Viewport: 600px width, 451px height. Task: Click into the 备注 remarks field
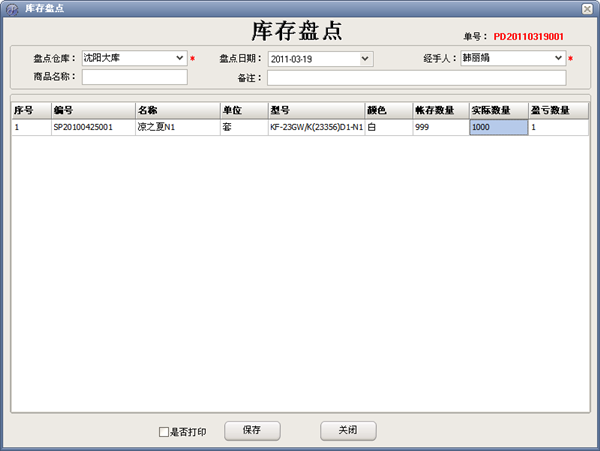click(x=416, y=77)
